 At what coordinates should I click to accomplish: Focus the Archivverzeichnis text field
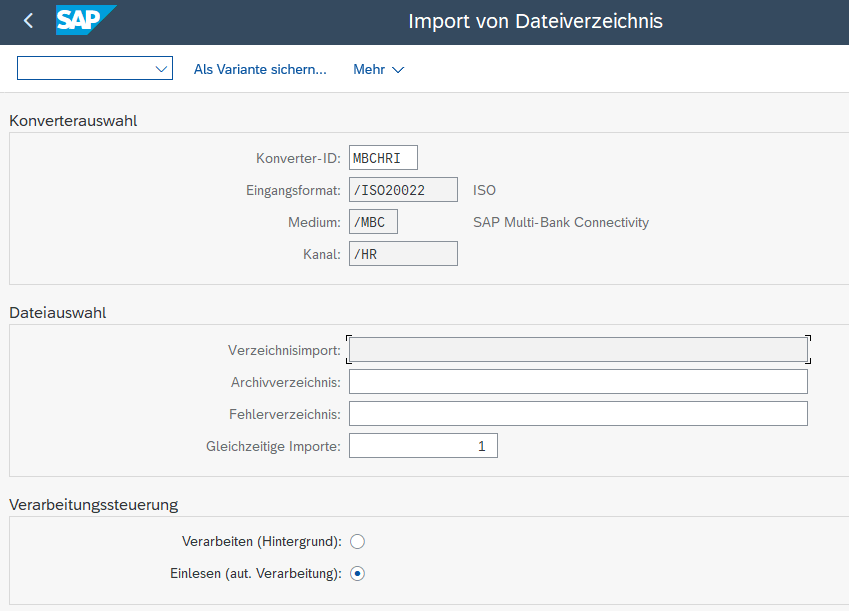click(x=578, y=382)
